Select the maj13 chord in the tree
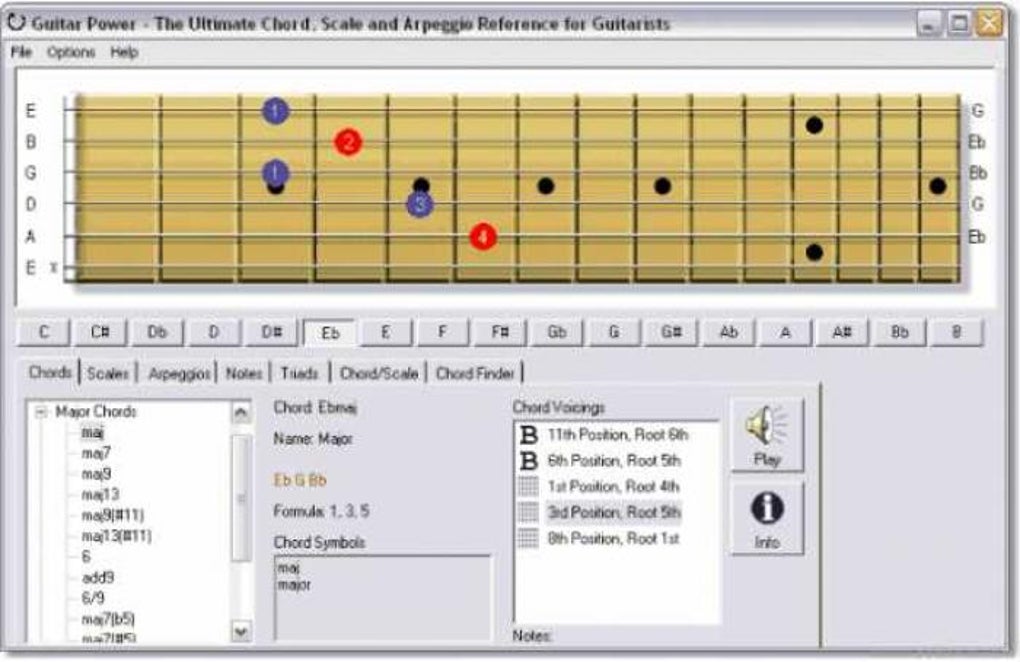Screen dimensions: 1020x662 click(x=100, y=495)
